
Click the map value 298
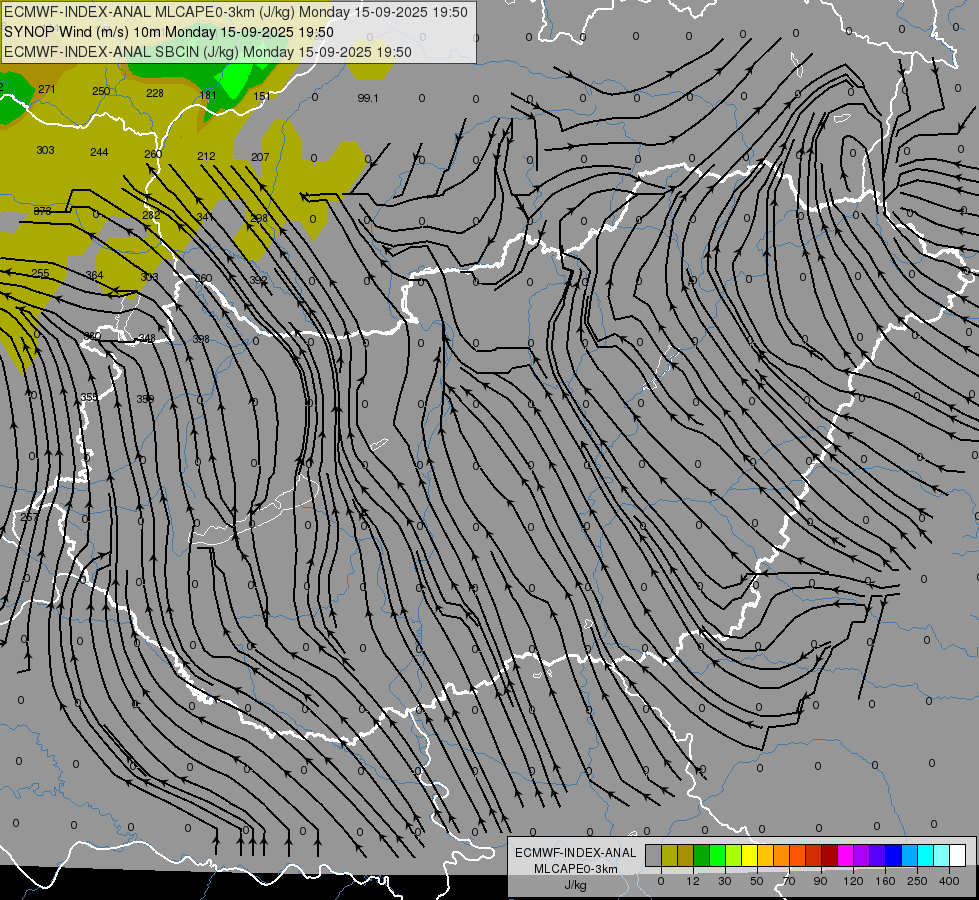coord(258,218)
